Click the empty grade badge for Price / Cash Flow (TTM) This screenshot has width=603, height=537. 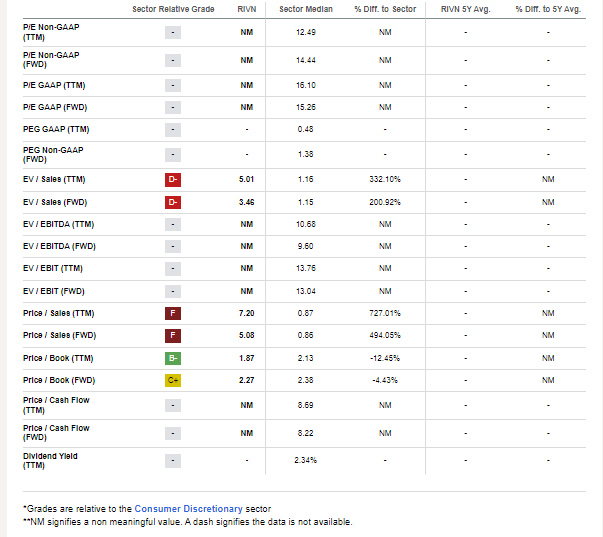(x=173, y=405)
